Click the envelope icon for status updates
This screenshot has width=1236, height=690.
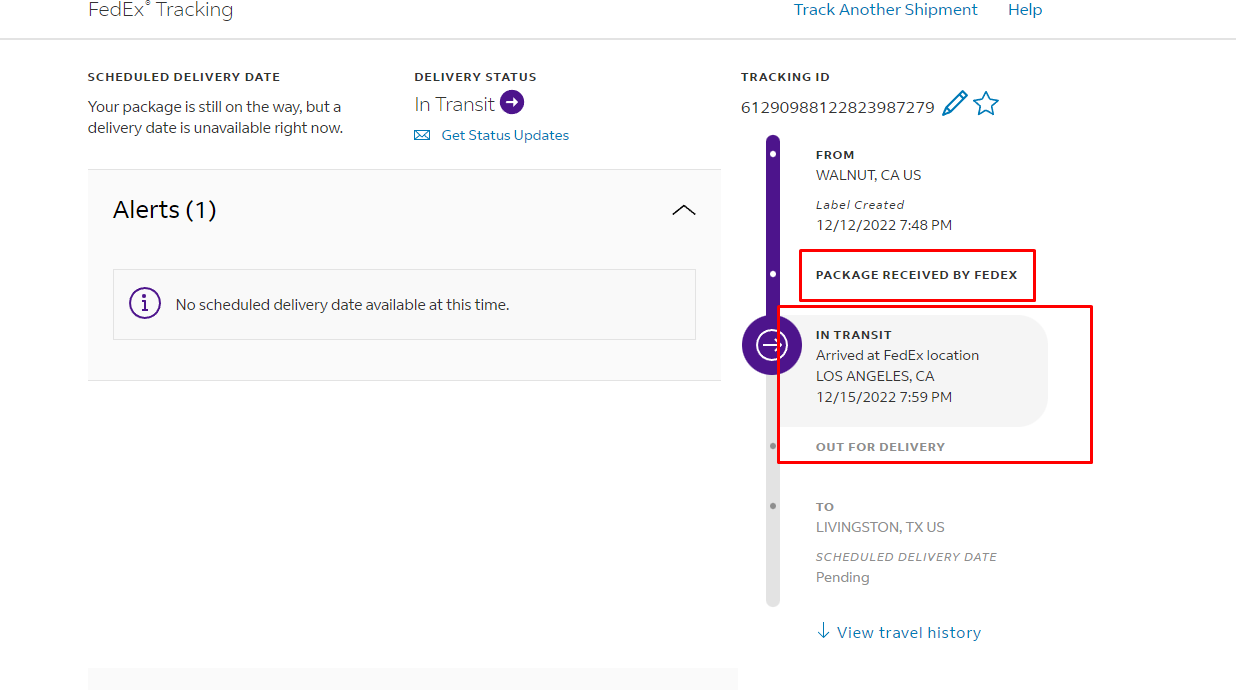point(422,136)
